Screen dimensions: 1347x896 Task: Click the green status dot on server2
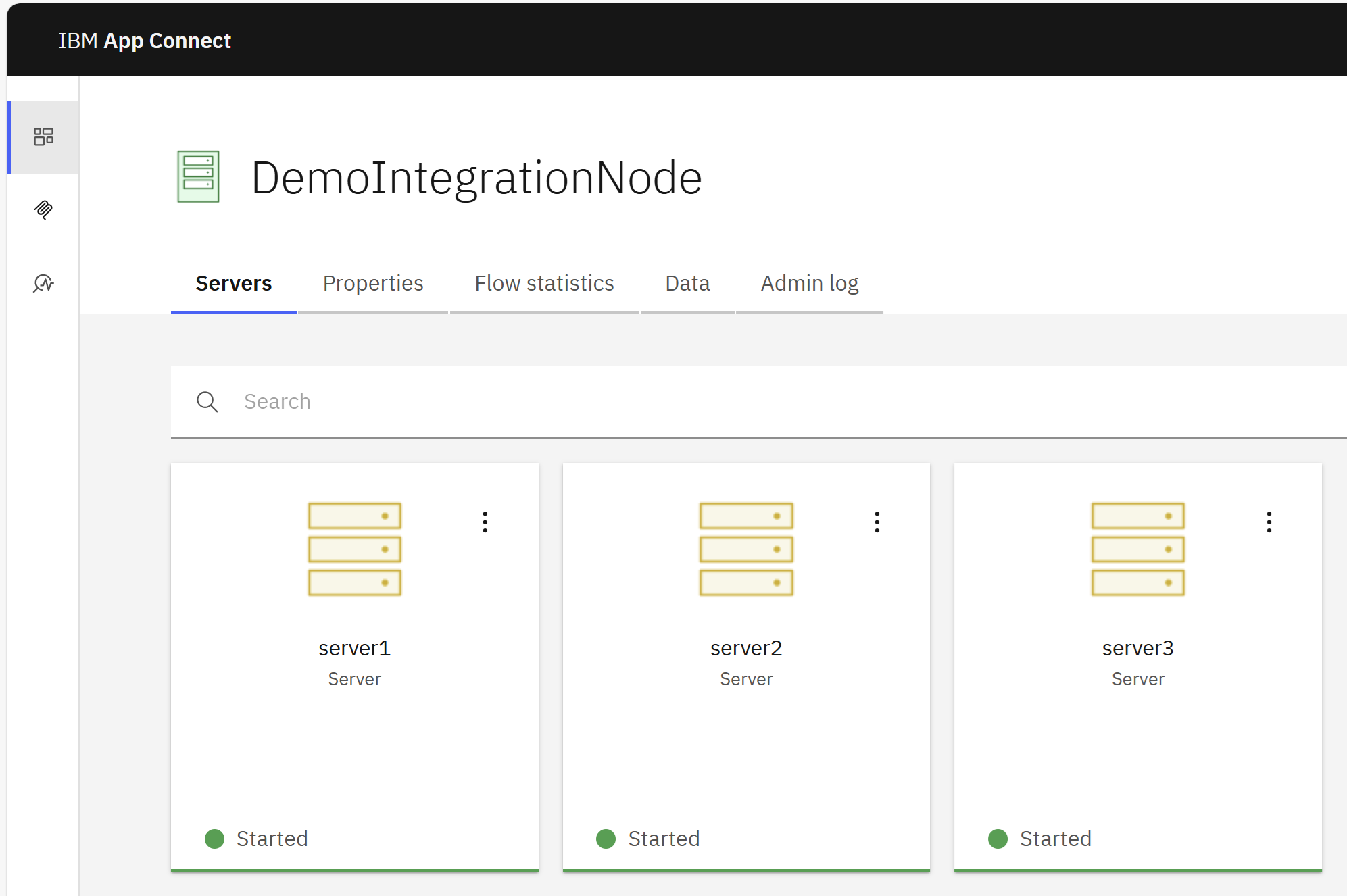606,839
